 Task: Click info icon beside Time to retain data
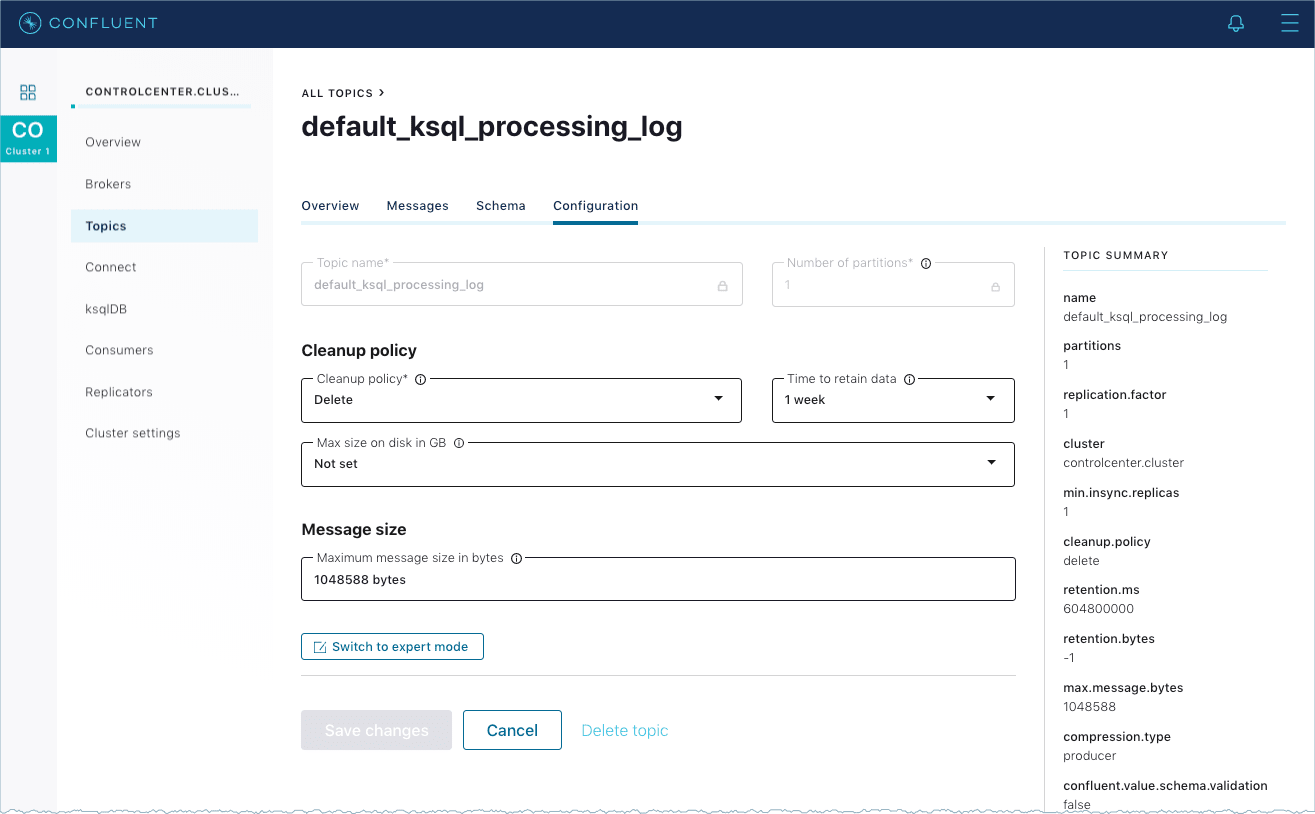tap(909, 379)
